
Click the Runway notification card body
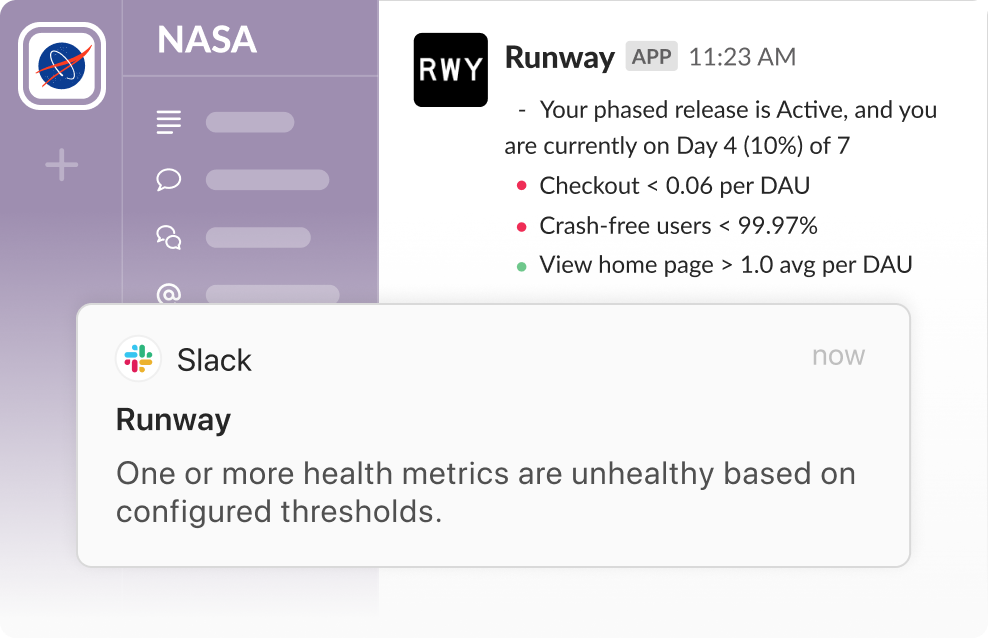click(487, 492)
